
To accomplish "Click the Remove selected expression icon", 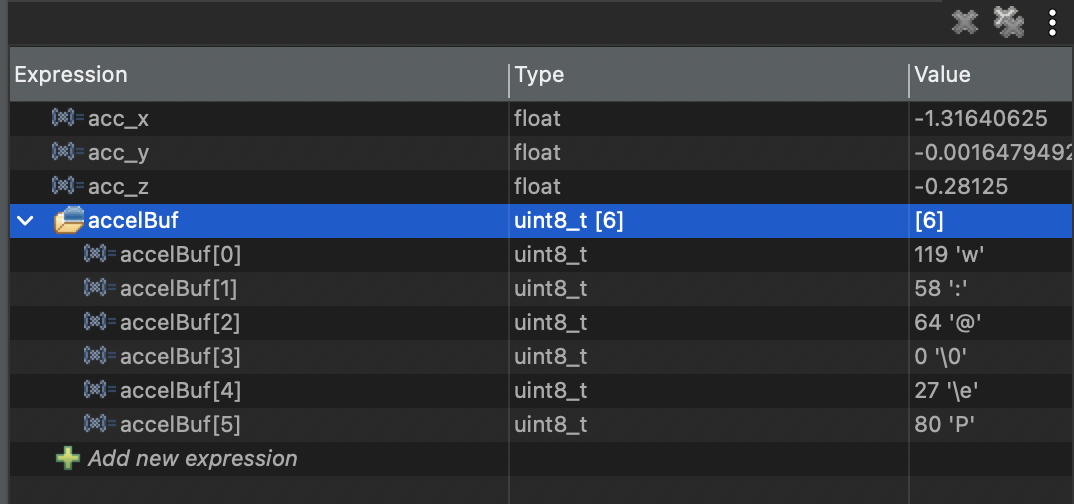I will tap(964, 22).
